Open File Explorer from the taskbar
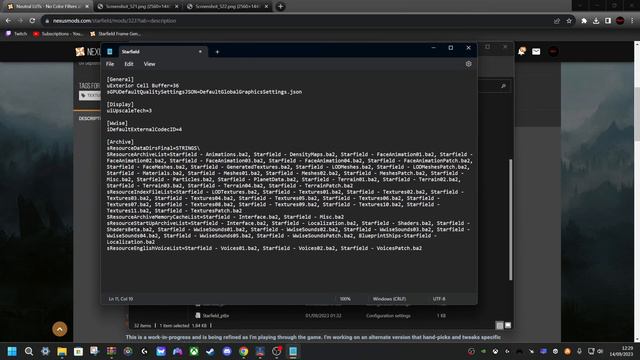Image resolution: width=640 pixels, height=360 pixels. pyautogui.click(x=62, y=351)
